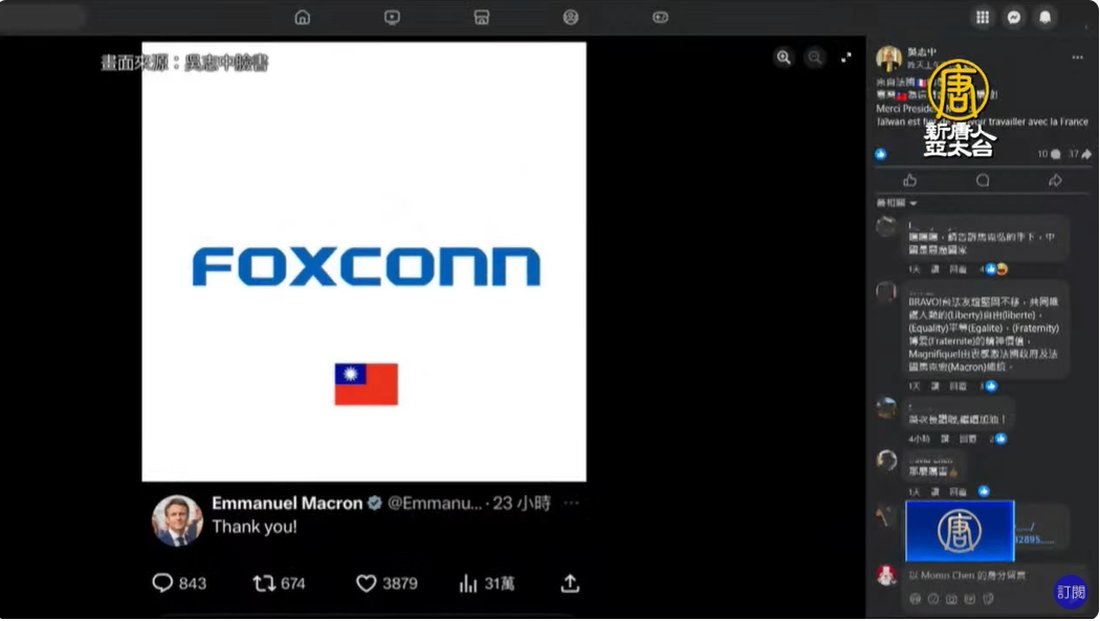Open the Groups icon in top bar
Image resolution: width=1100 pixels, height=621 pixels.
[571, 18]
